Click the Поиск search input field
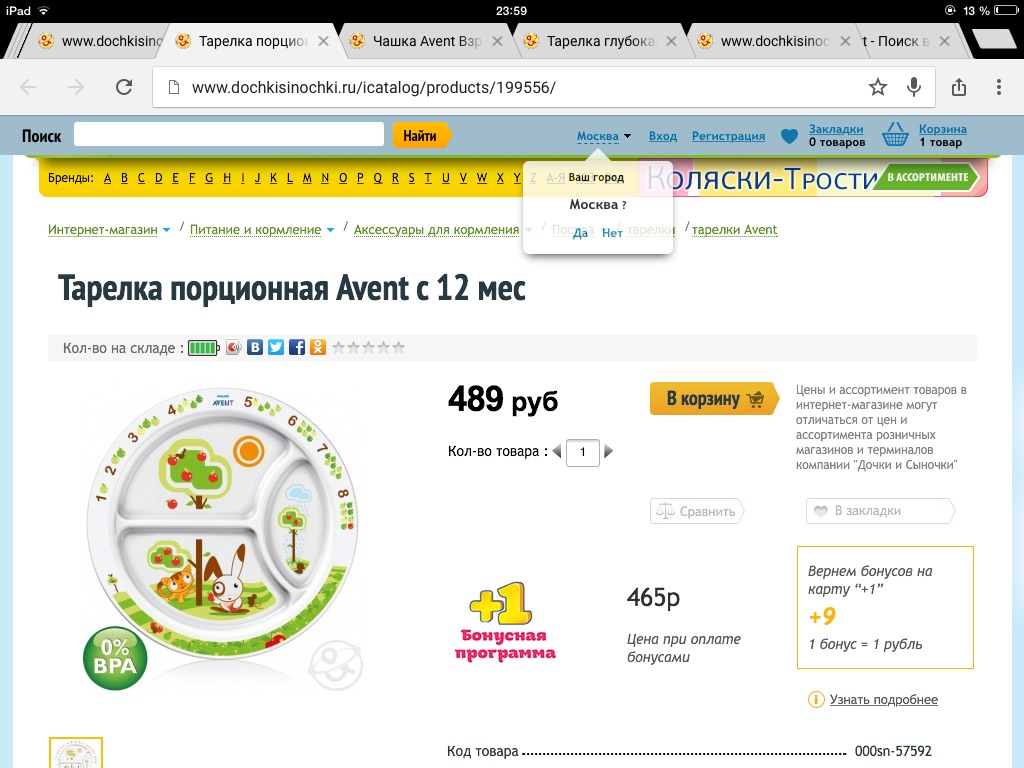This screenshot has width=1024, height=768. point(229,135)
